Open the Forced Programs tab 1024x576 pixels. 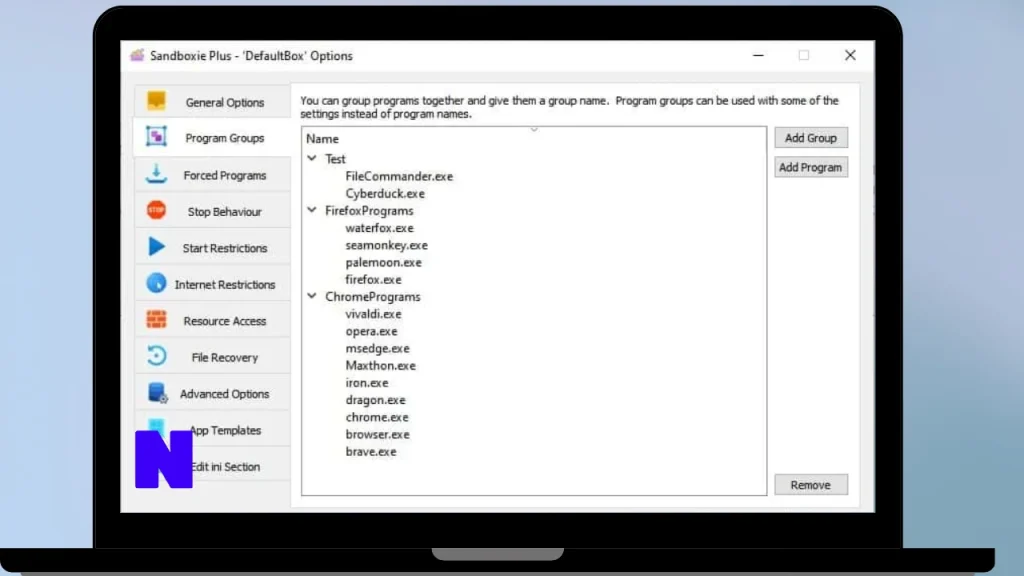(212, 175)
